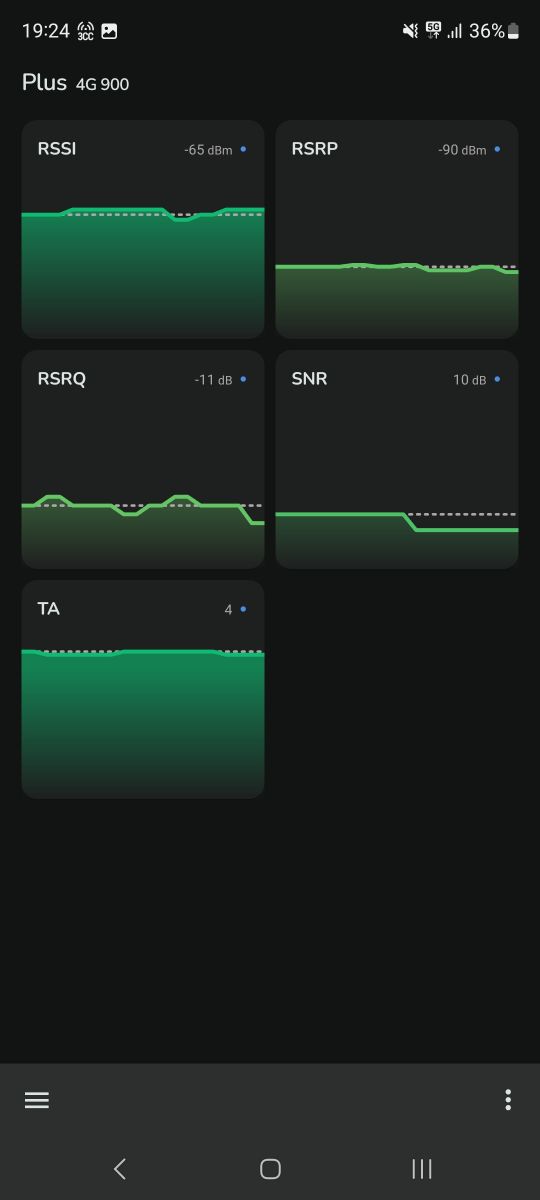Tap the blue dot beside RSRQ value

243,379
